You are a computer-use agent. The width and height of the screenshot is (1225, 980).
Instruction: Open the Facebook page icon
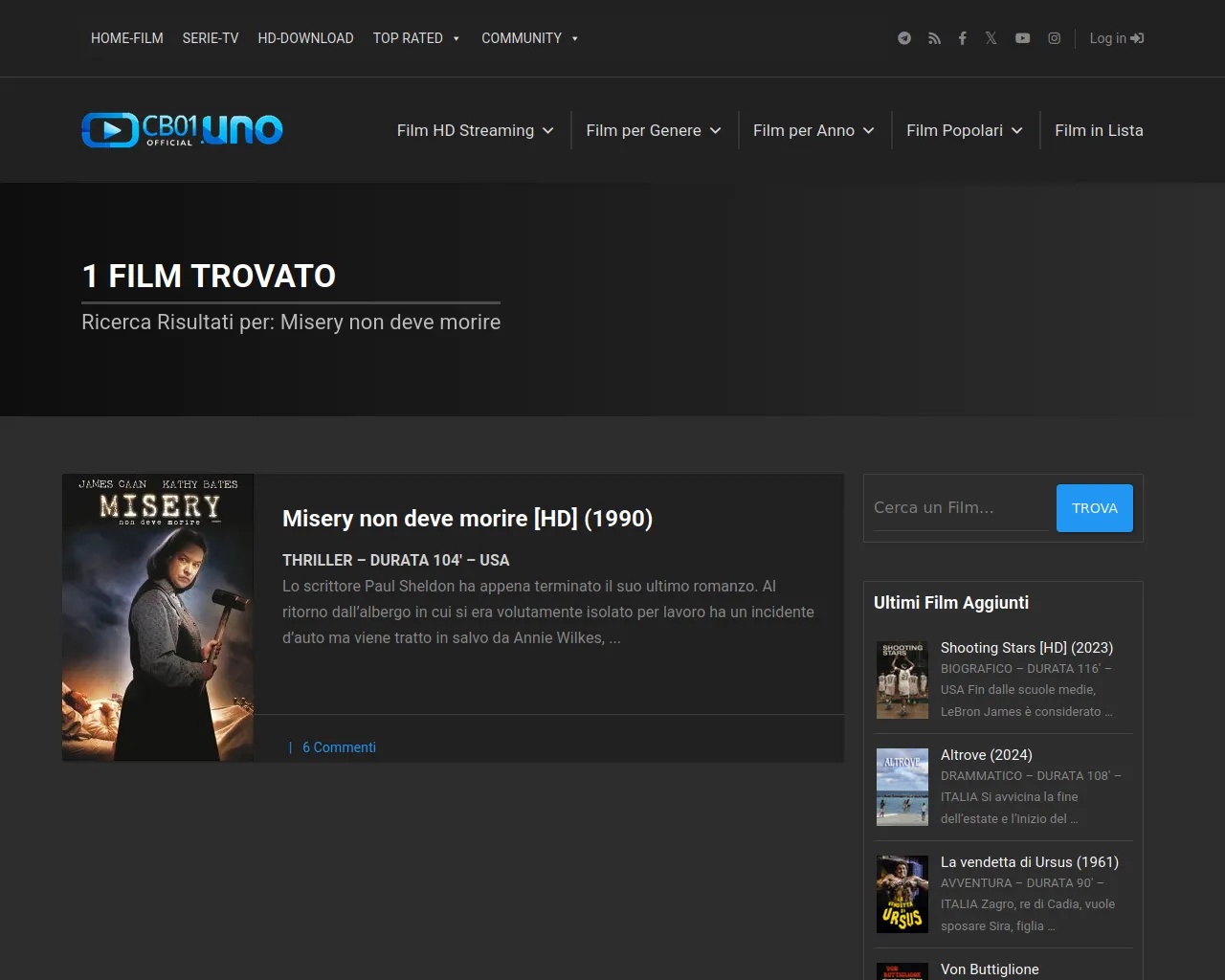point(962,38)
